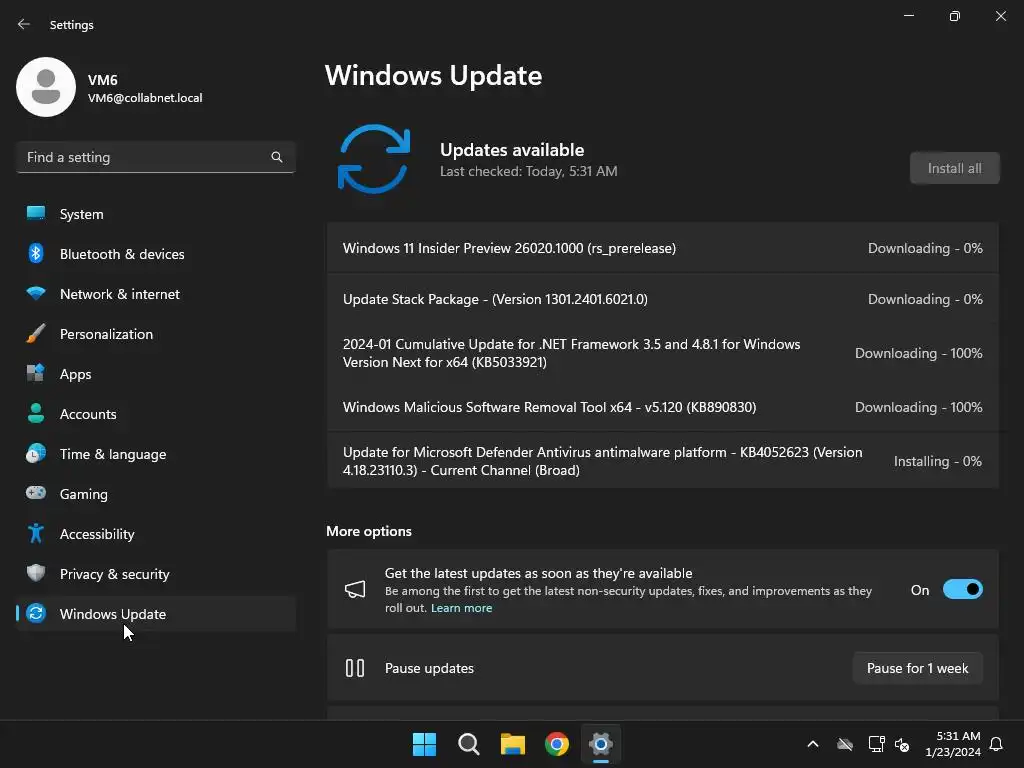Click the Find a setting search box
Screen dimensions: 1024x768
[156, 157]
